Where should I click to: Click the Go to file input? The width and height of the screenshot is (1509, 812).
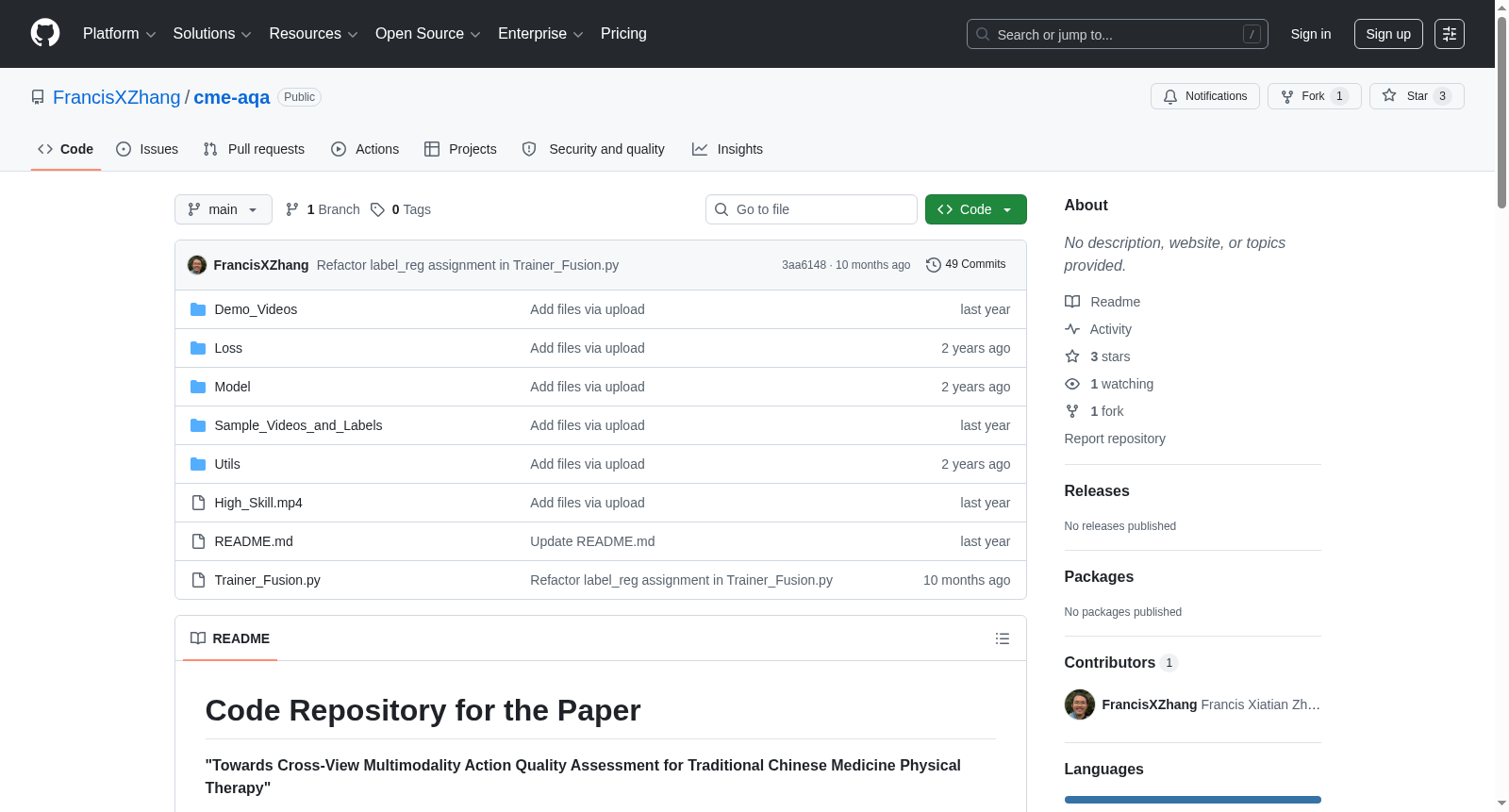(811, 209)
